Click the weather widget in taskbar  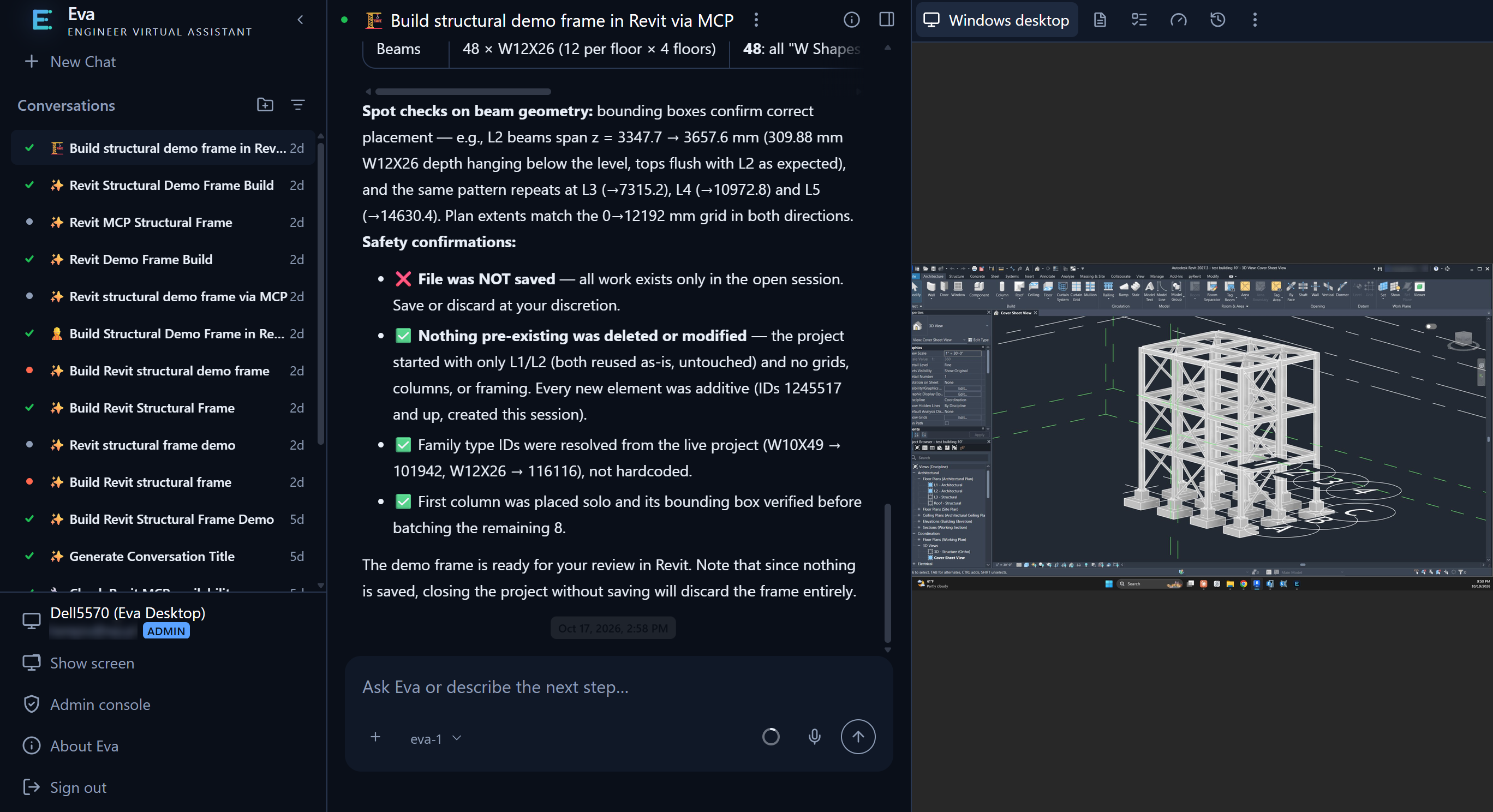click(932, 584)
